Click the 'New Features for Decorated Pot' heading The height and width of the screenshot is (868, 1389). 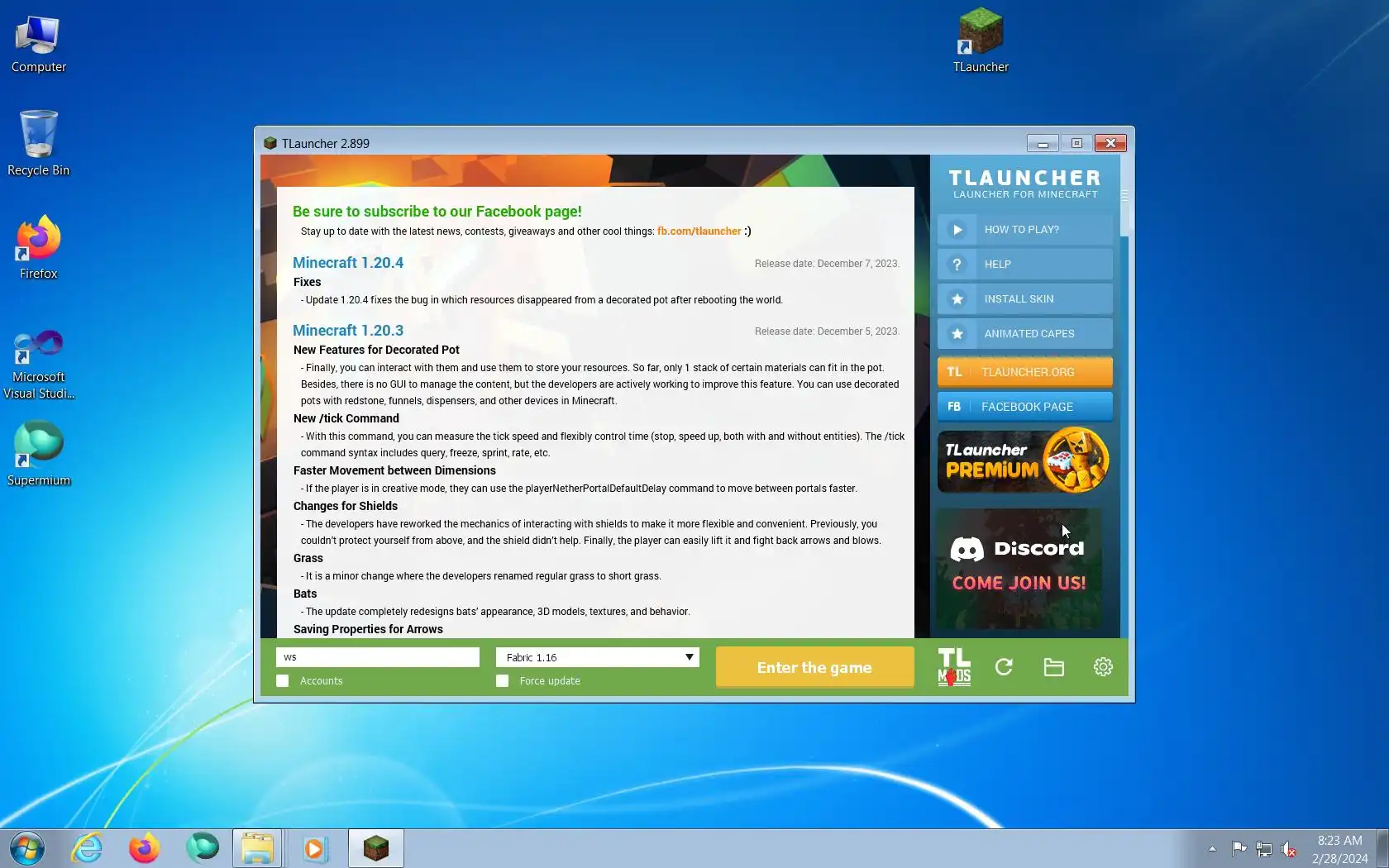coord(376,350)
